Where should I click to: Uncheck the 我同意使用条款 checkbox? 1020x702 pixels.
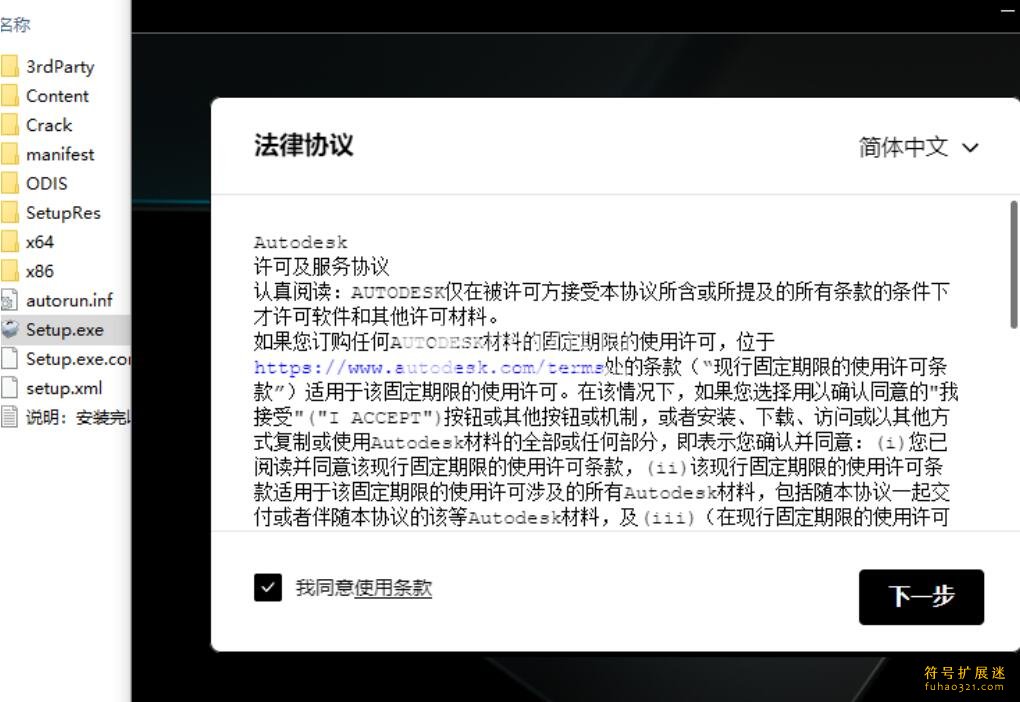pos(267,587)
